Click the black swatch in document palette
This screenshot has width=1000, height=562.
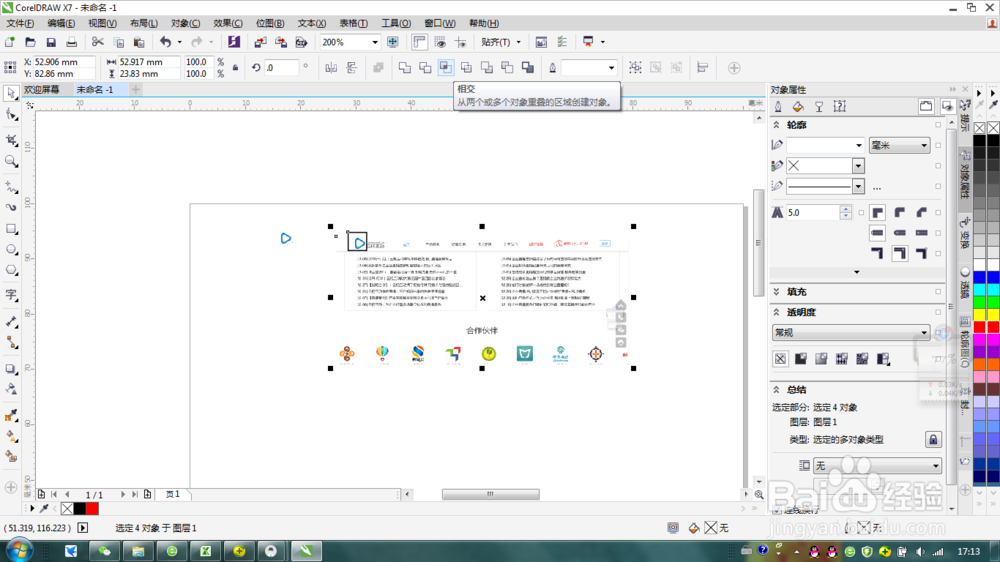[80, 508]
